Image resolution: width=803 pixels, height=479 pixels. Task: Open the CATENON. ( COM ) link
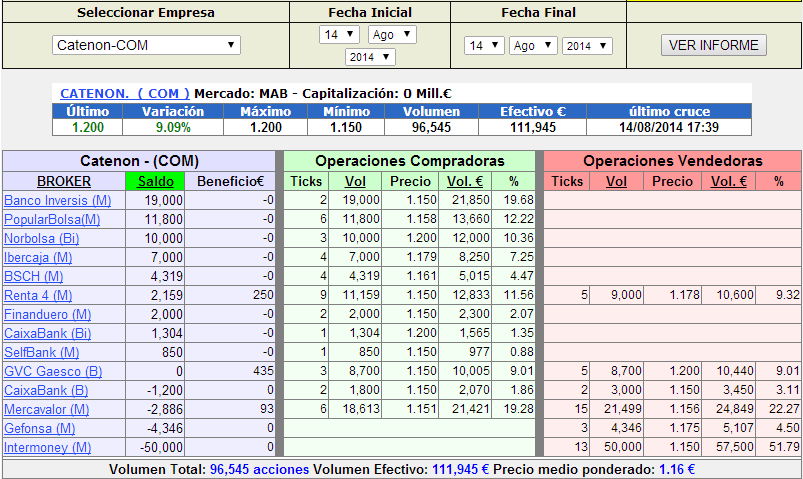pos(125,92)
